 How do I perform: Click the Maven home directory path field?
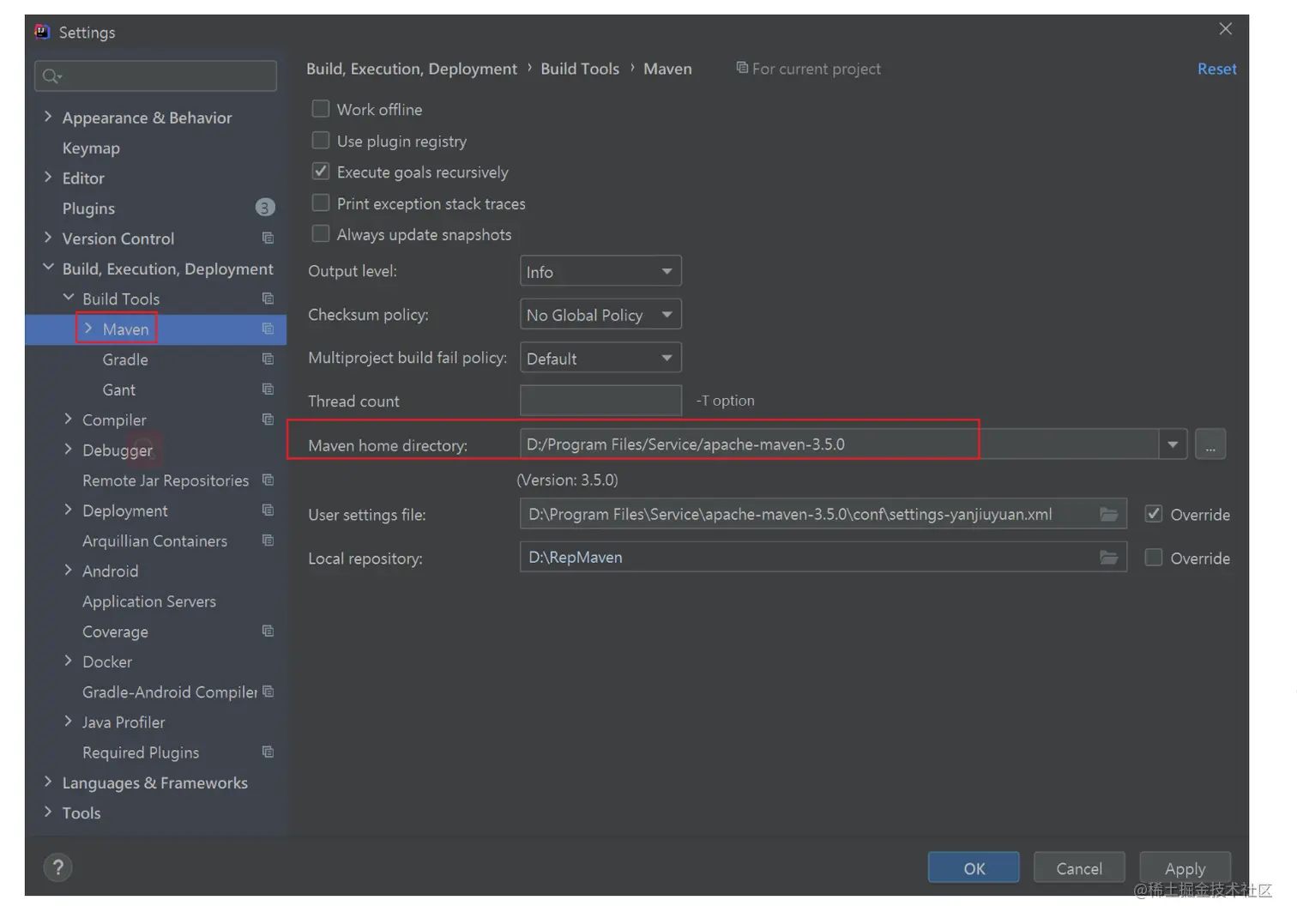839,444
